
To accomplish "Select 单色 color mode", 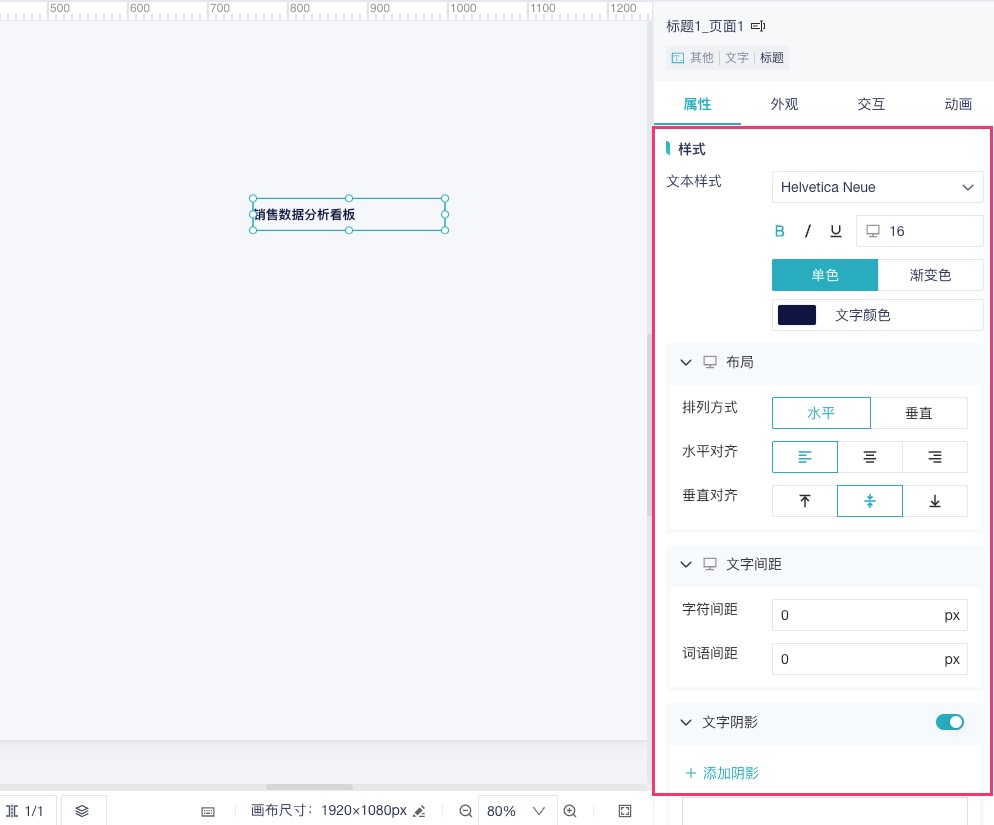I will pyautogui.click(x=825, y=275).
